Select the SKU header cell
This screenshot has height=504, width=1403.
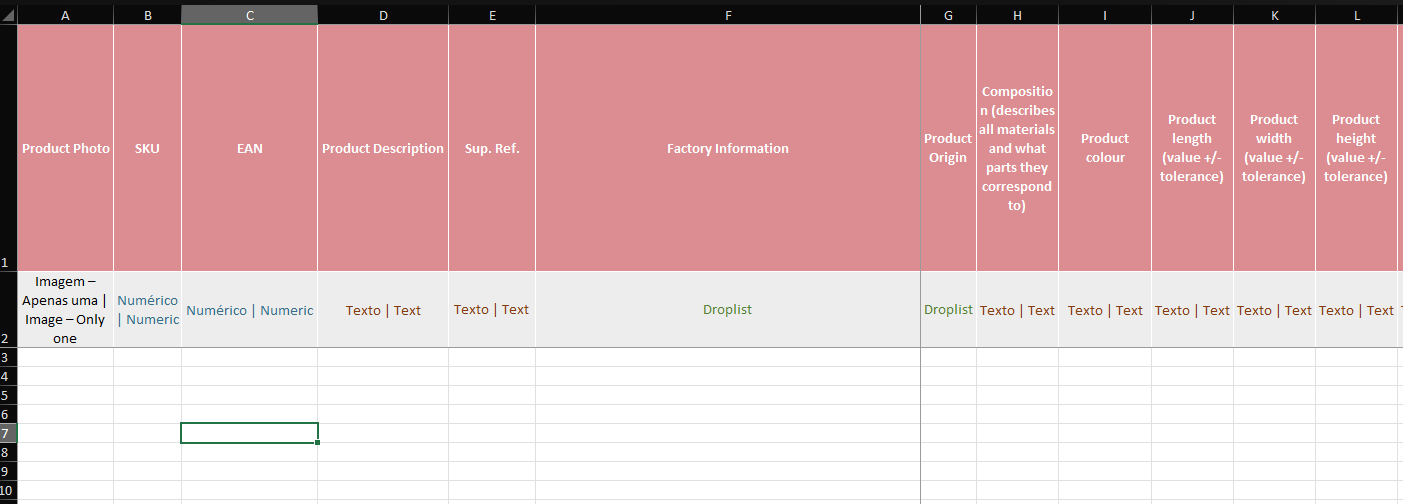[147, 148]
